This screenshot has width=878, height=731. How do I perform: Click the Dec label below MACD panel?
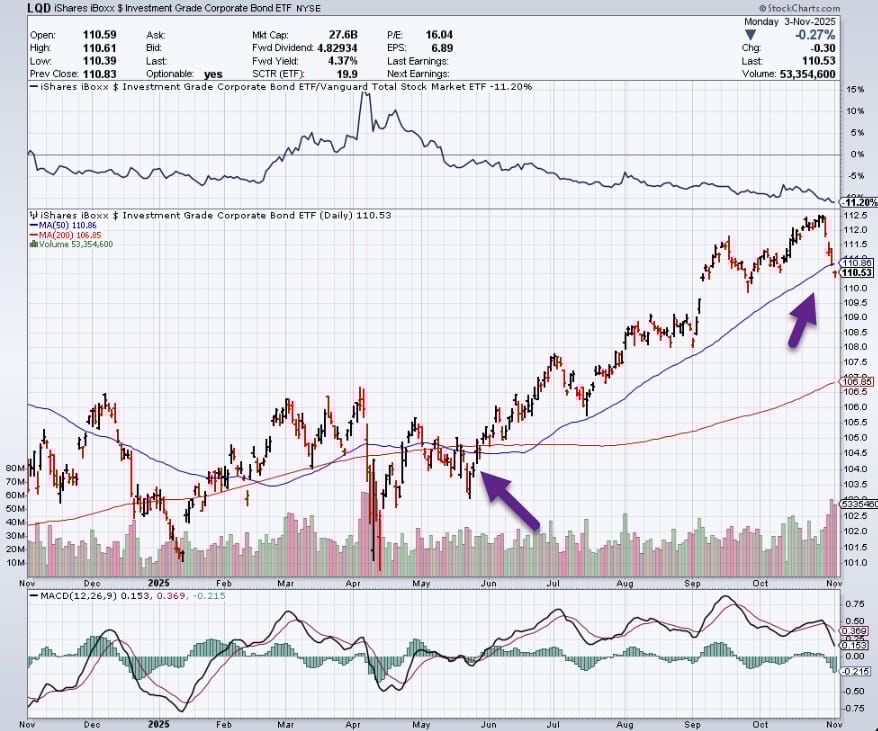coord(92,724)
